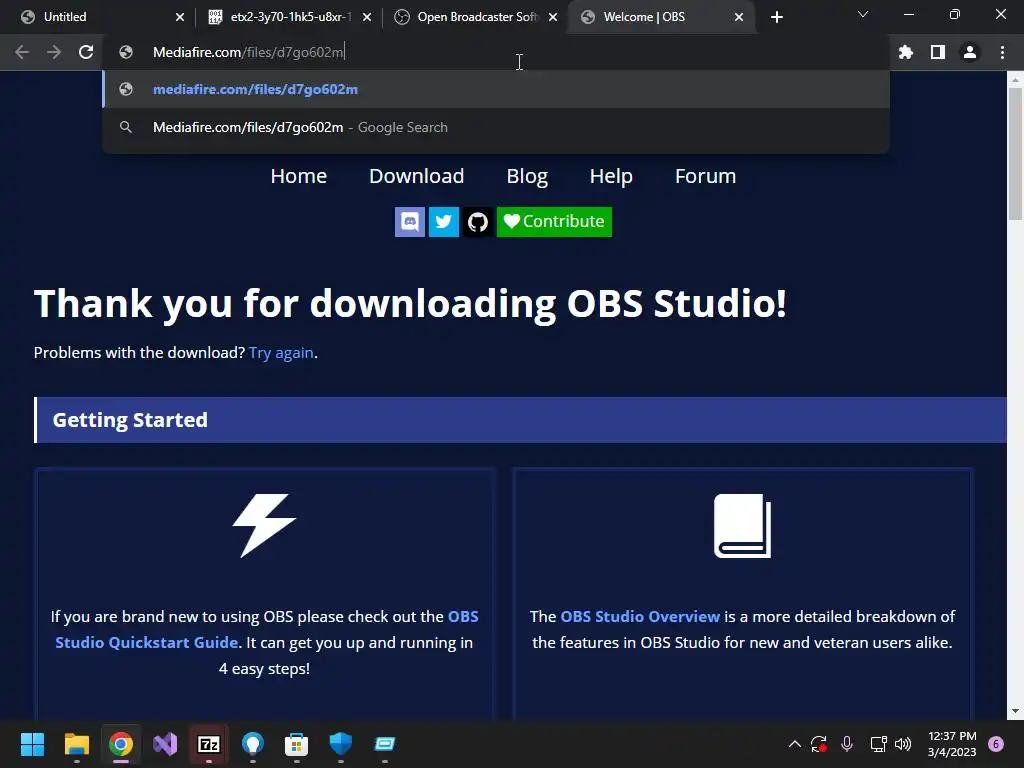Viewport: 1024px width, 768px height.
Task: Click the green Contribute button
Action: [x=554, y=222]
